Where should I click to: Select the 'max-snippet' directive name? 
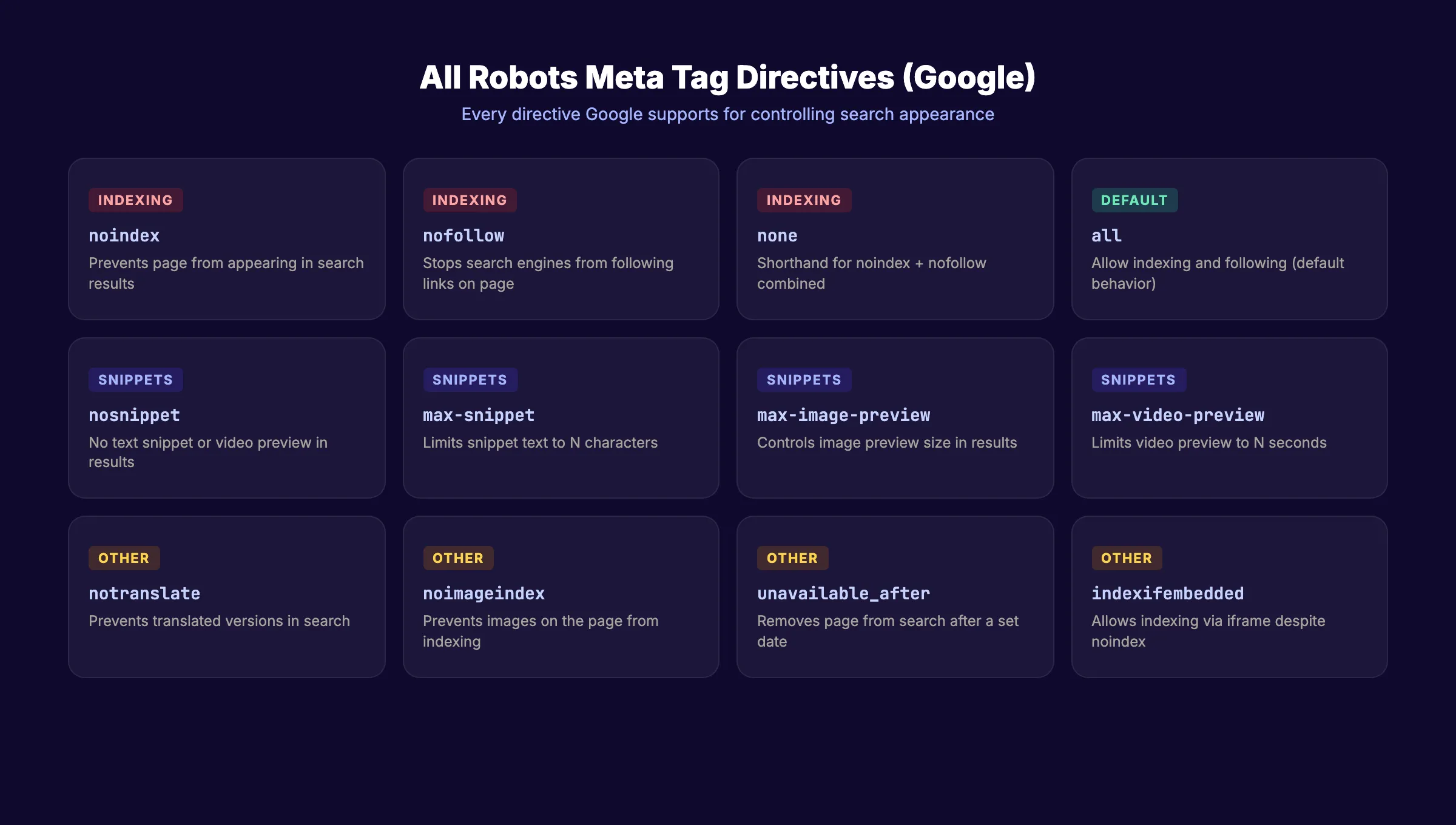click(x=479, y=415)
